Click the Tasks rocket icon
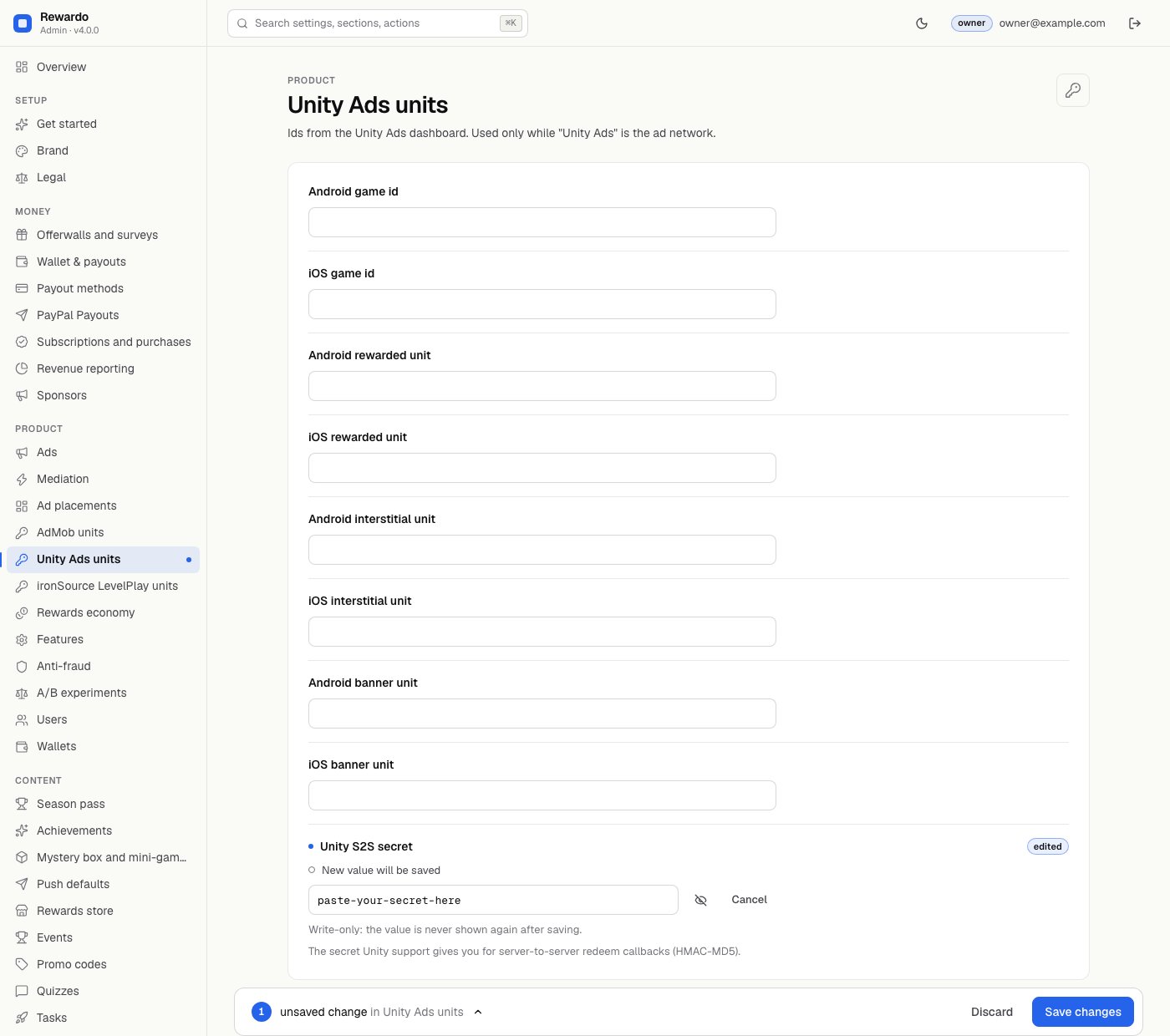This screenshot has width=1170, height=1036. (22, 1018)
